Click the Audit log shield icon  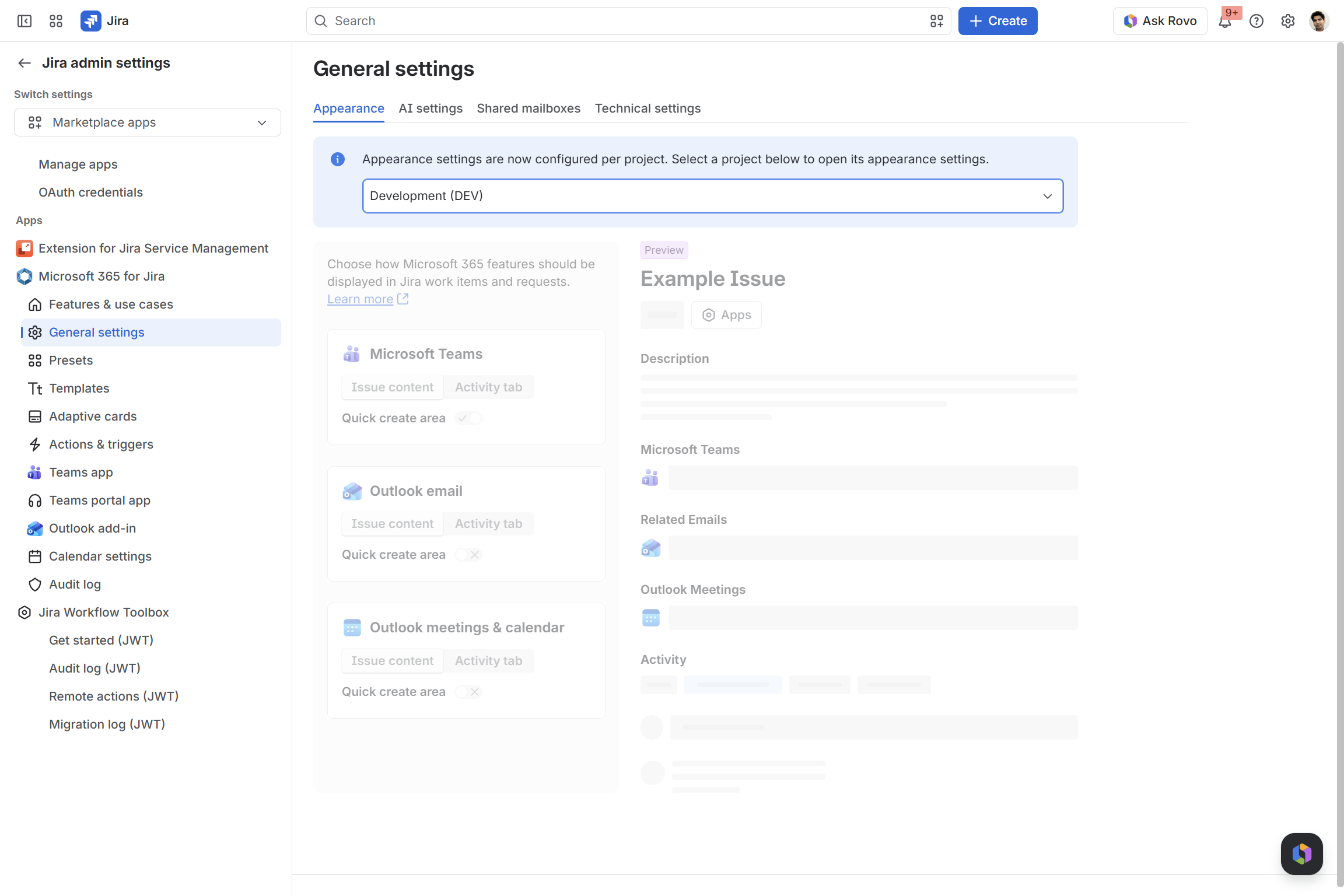tap(35, 584)
